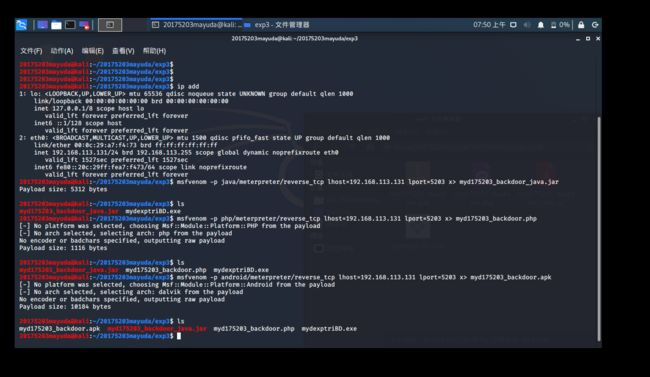Switch to the 20175203mayuda@kali terminal taskbar button
Screen dimensions: 650x377
point(197,25)
